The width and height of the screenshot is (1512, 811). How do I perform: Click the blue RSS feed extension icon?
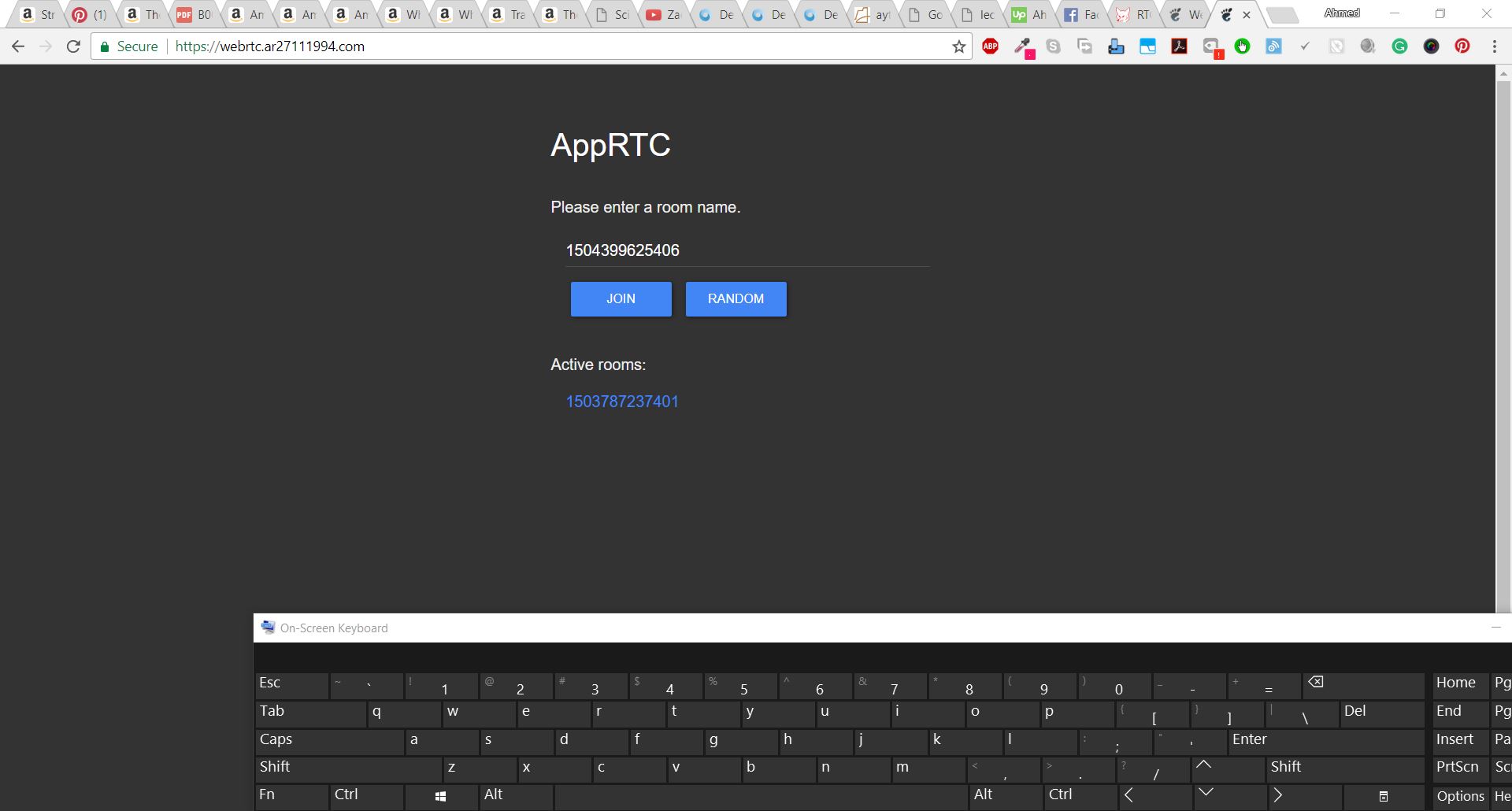pos(1274,46)
